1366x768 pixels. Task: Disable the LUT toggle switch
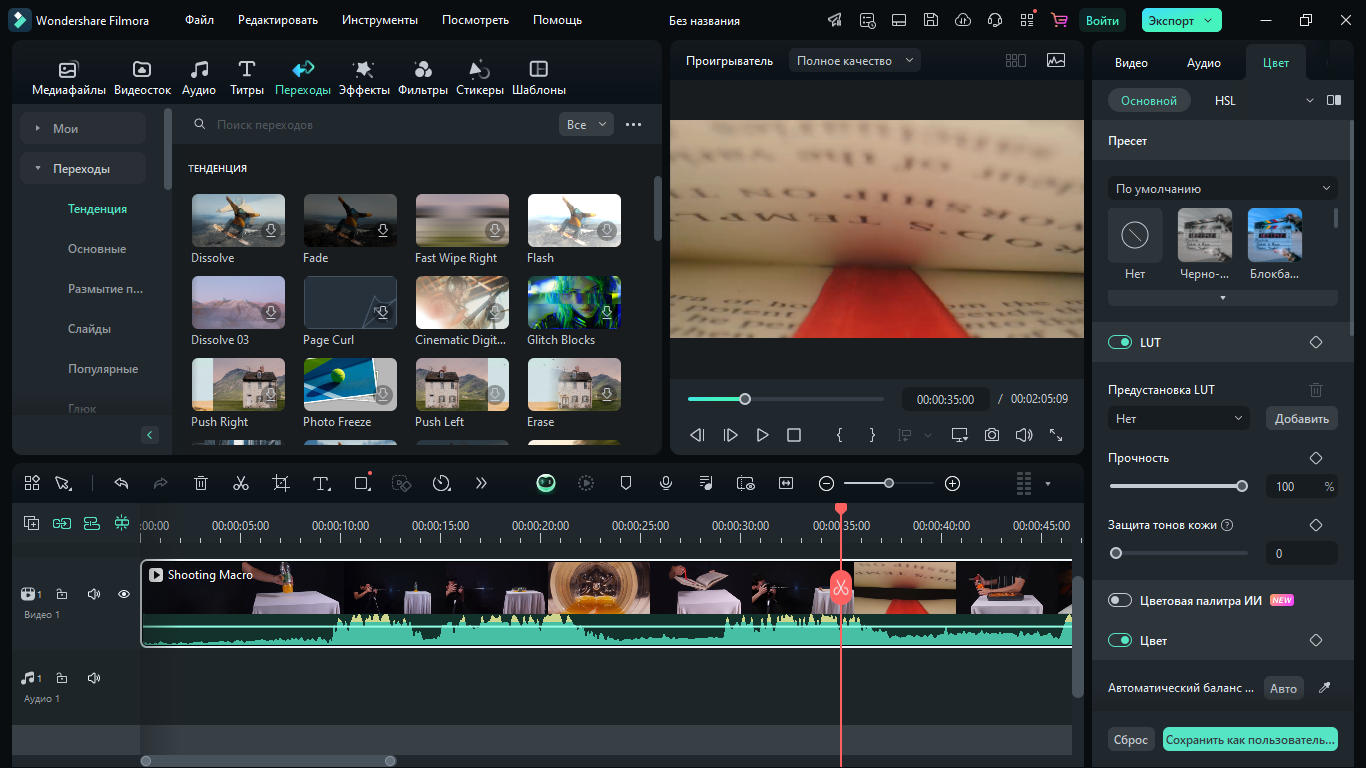[x=1119, y=342]
